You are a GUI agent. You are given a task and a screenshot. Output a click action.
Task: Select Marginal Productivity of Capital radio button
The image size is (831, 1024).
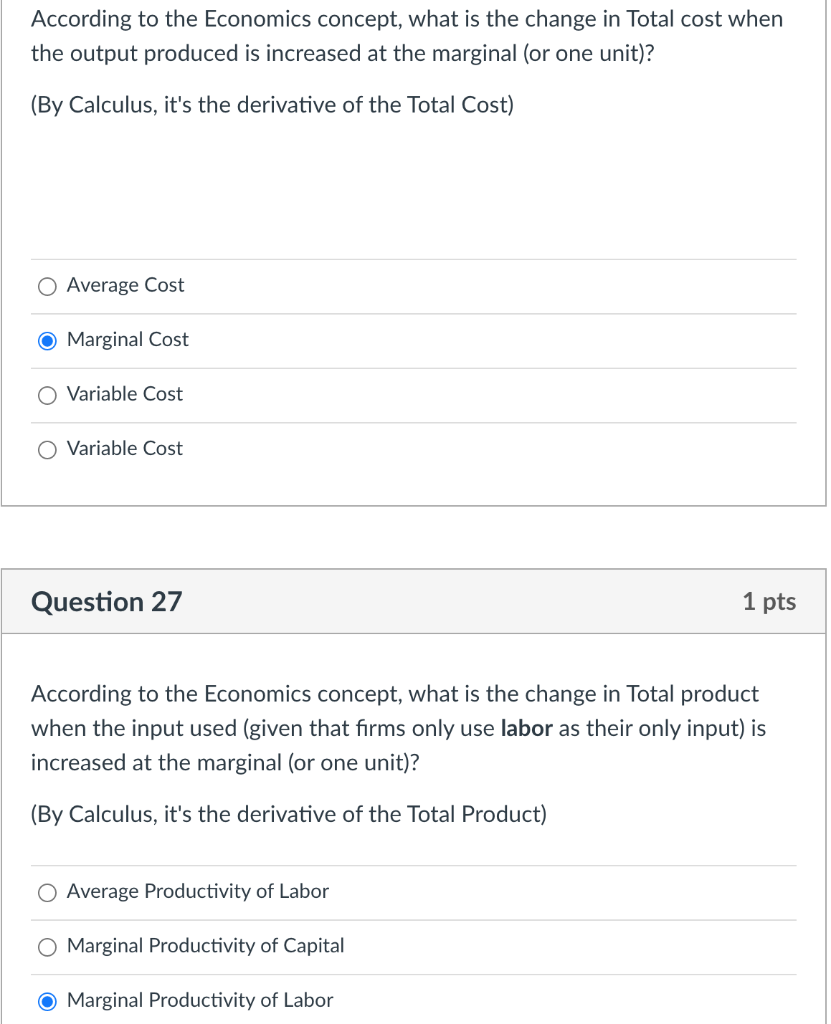point(47,947)
